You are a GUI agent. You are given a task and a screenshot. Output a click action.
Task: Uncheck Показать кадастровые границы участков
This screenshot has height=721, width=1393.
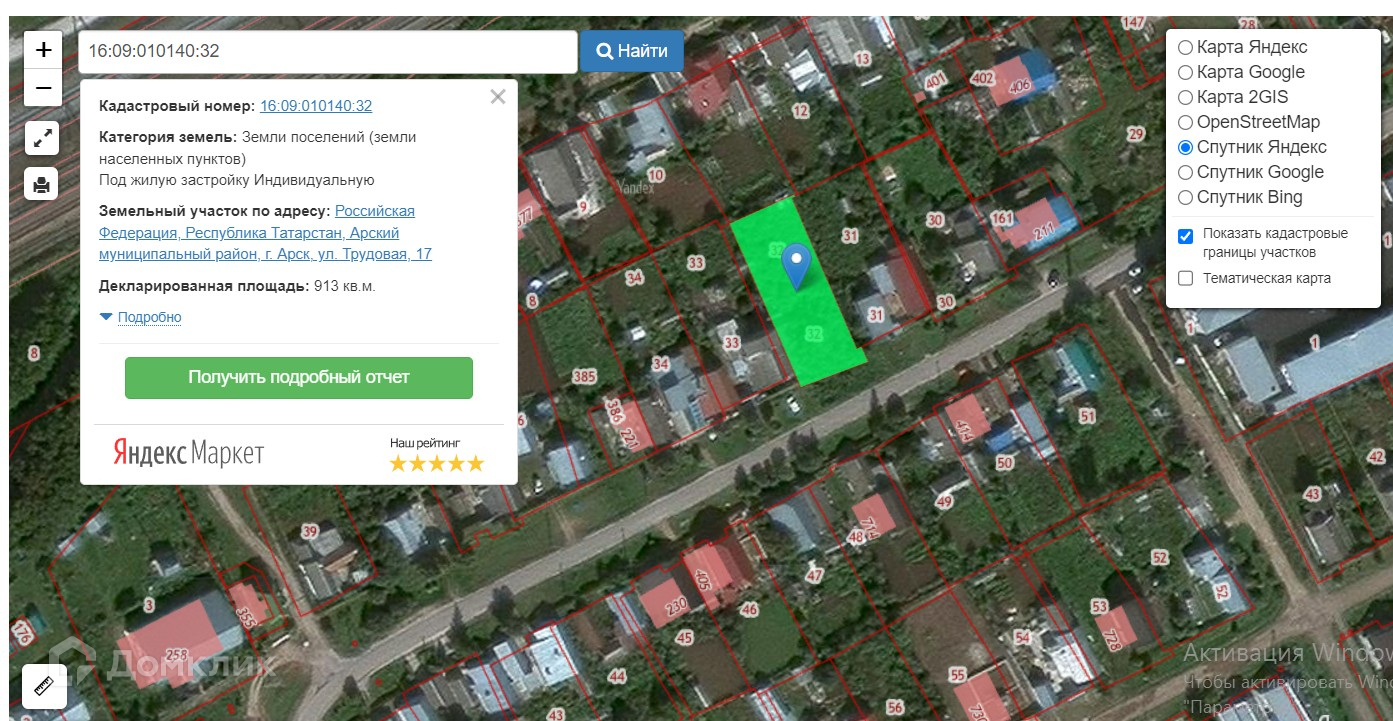(x=1186, y=236)
